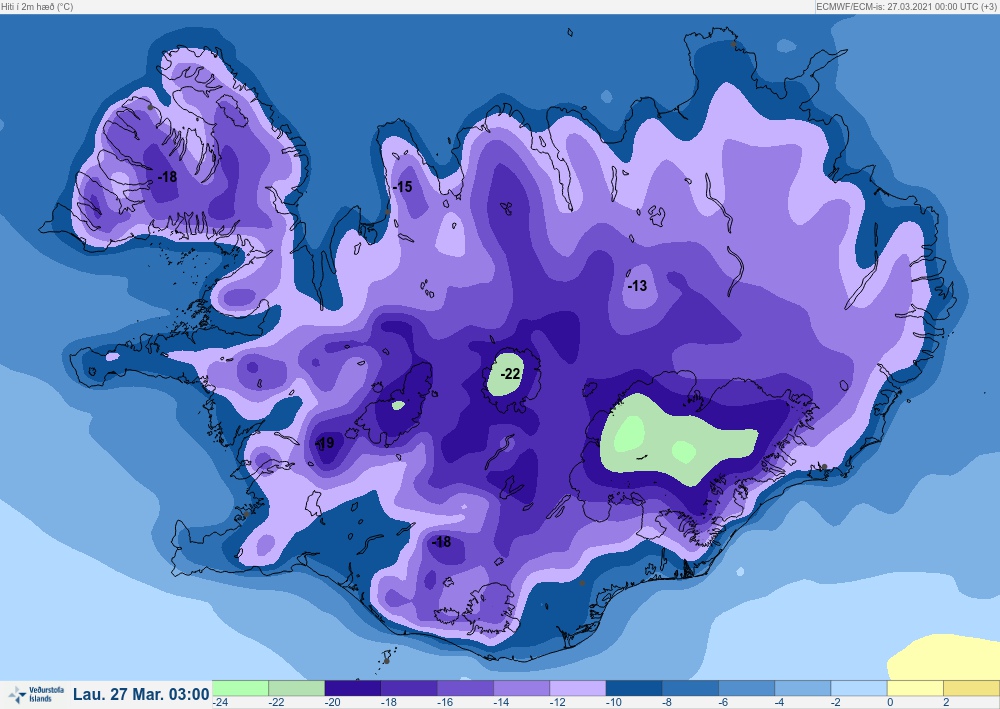Select the "-16" legend scale label
This screenshot has width=1000, height=709.
pos(445,703)
